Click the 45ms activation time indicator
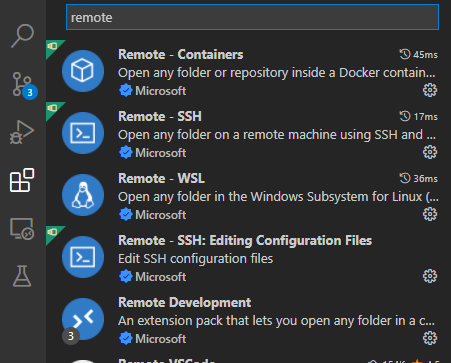 click(x=418, y=54)
